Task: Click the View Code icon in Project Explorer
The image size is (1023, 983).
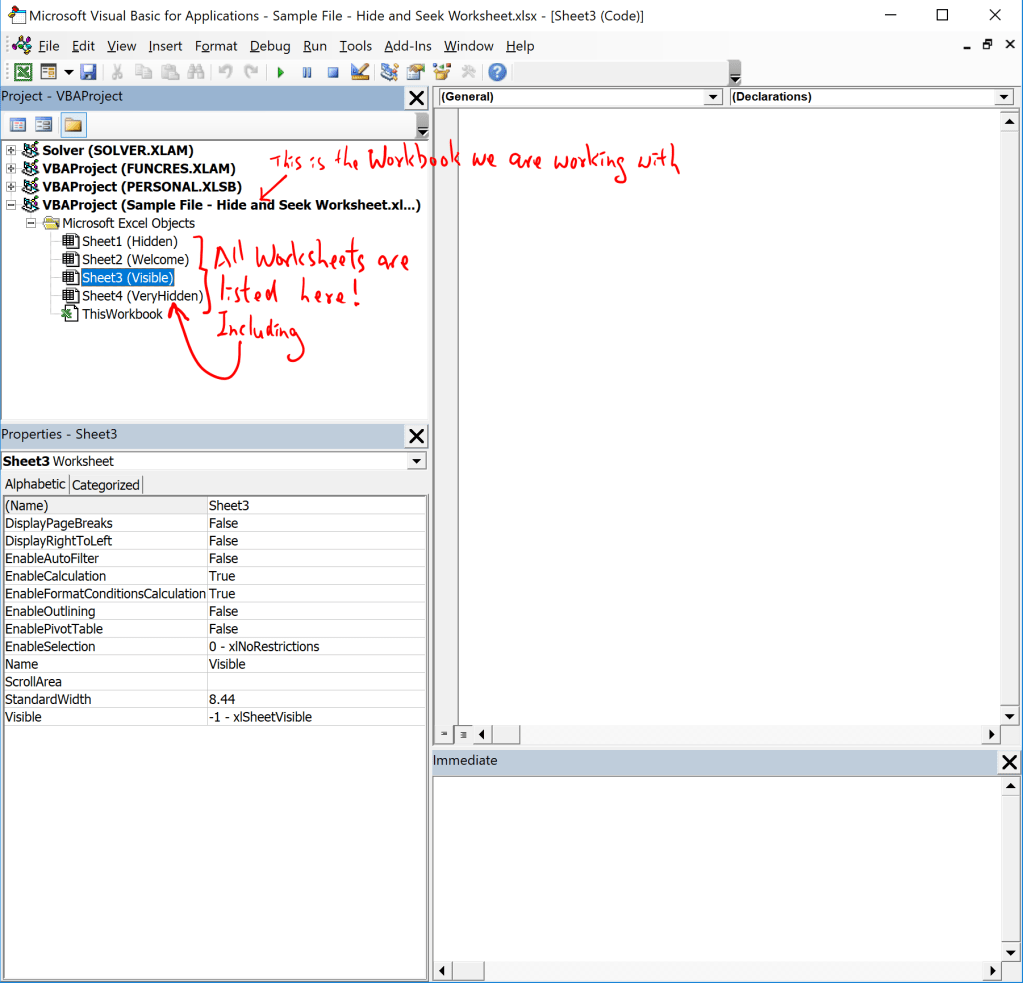Action: click(18, 124)
